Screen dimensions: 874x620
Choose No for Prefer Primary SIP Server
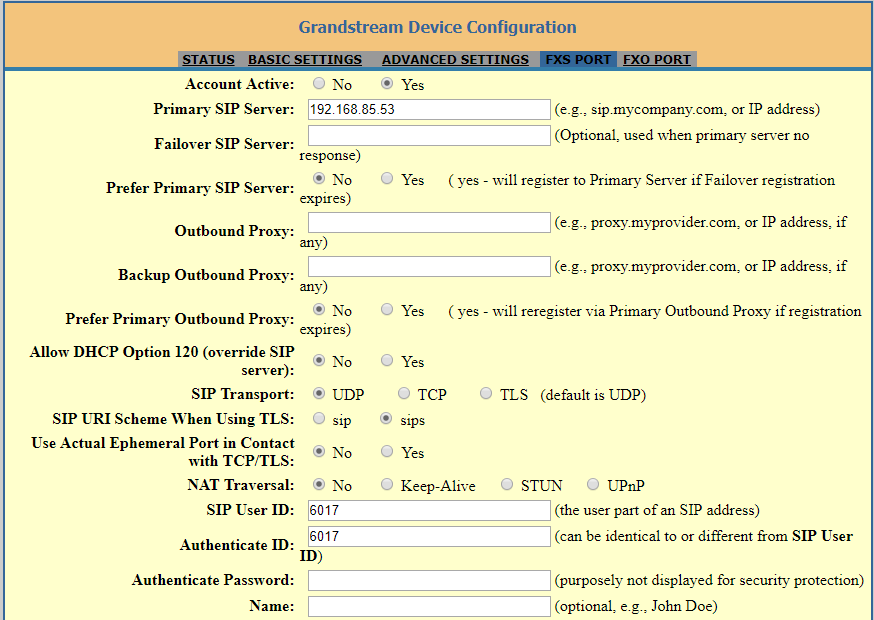319,178
